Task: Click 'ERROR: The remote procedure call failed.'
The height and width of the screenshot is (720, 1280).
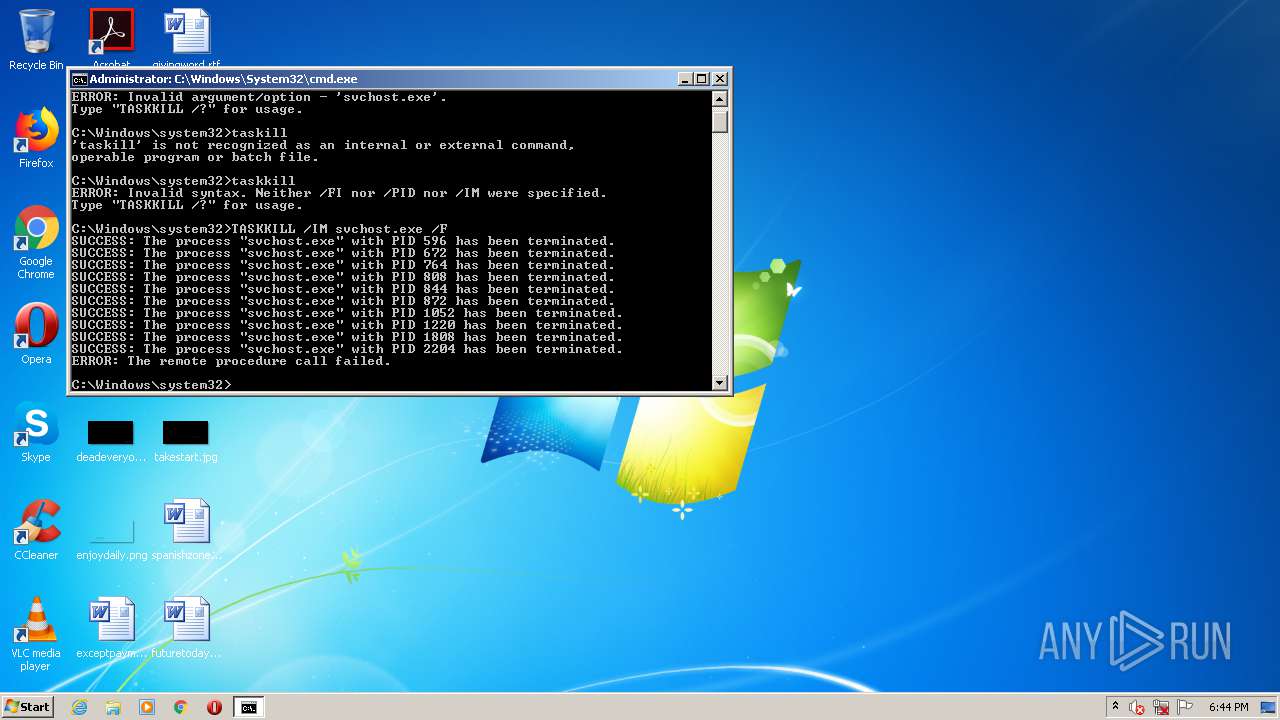Action: [x=231, y=361]
